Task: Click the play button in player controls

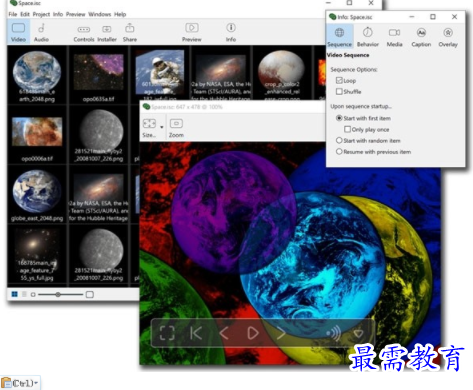Action: [x=253, y=333]
